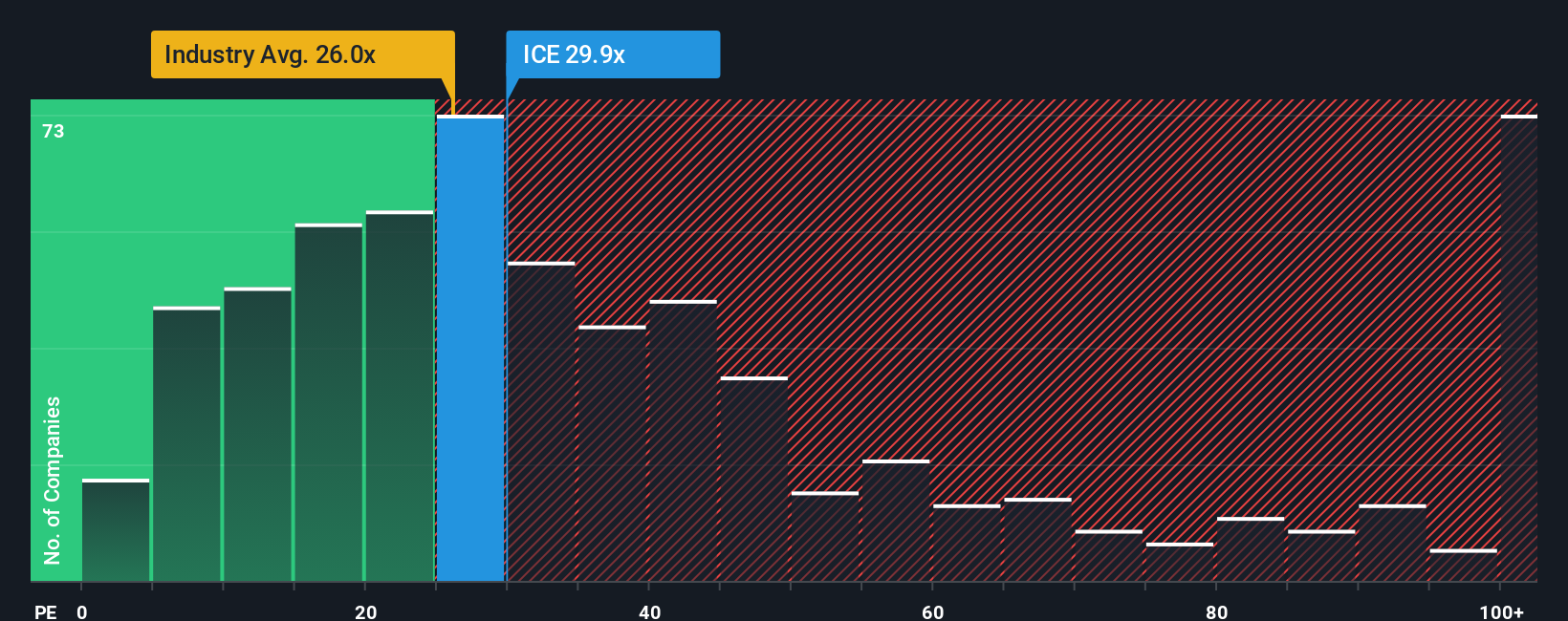Select the shortest green bar at PE 0
1568x621 pixels.
(116, 530)
